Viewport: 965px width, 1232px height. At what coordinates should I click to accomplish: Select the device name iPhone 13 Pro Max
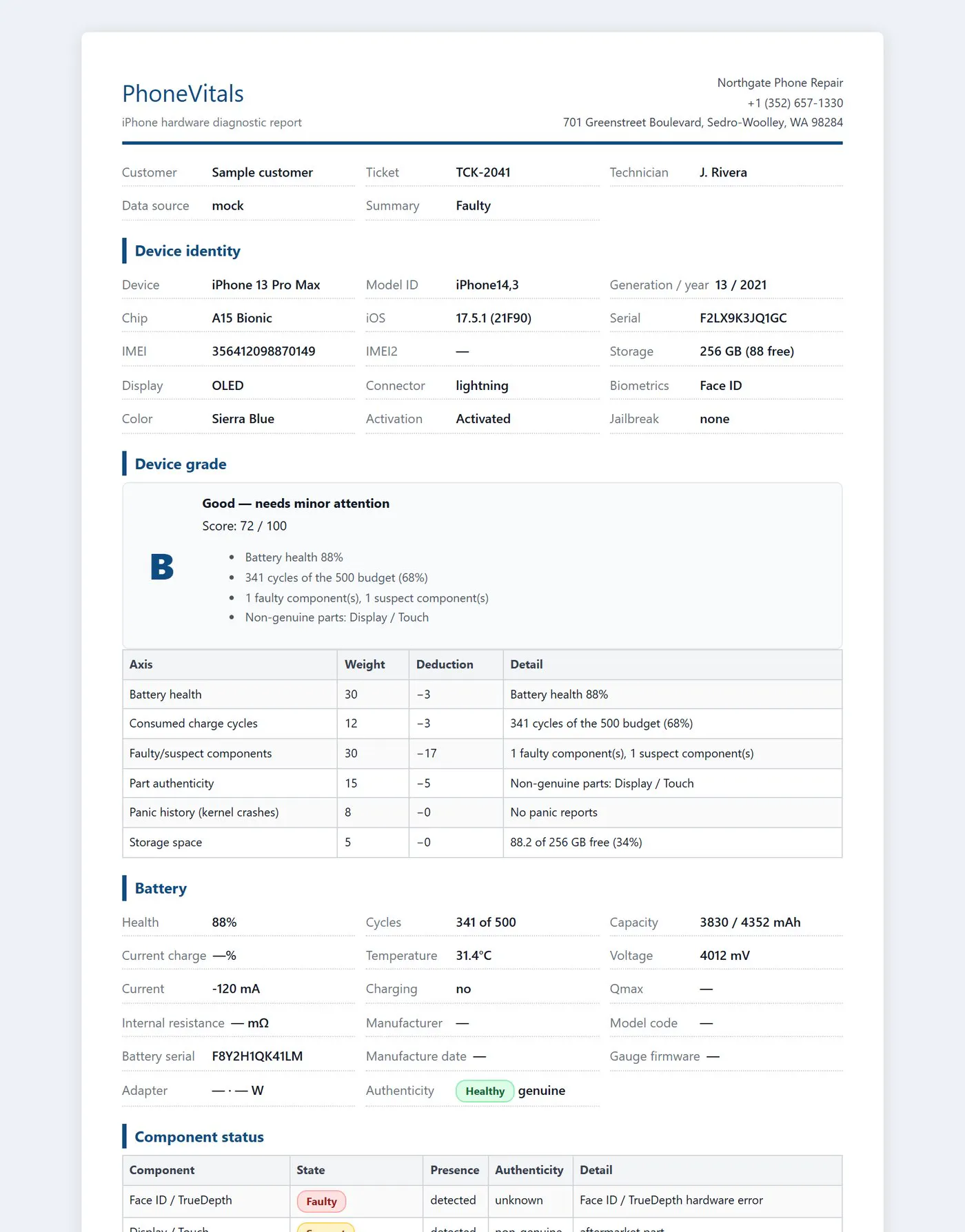point(265,285)
